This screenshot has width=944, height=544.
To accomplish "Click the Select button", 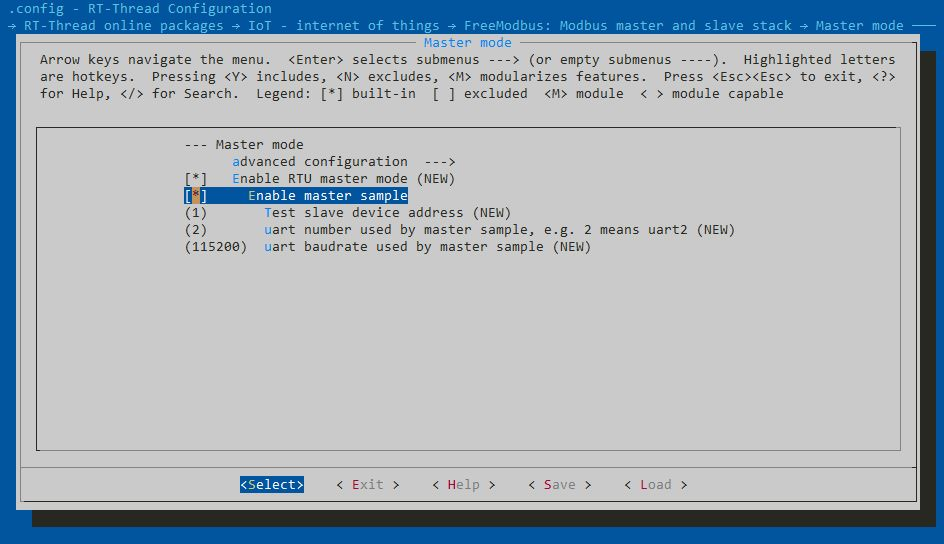I will point(272,484).
